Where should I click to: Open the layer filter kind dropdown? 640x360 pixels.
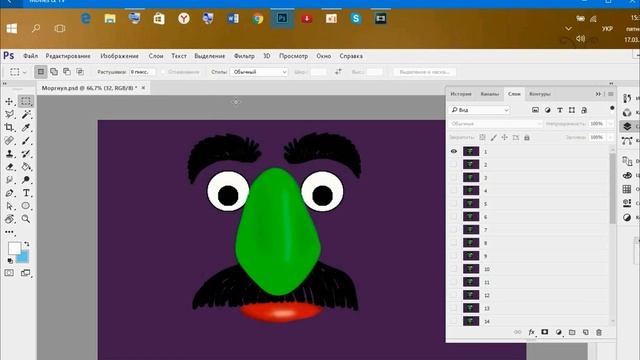coord(479,110)
